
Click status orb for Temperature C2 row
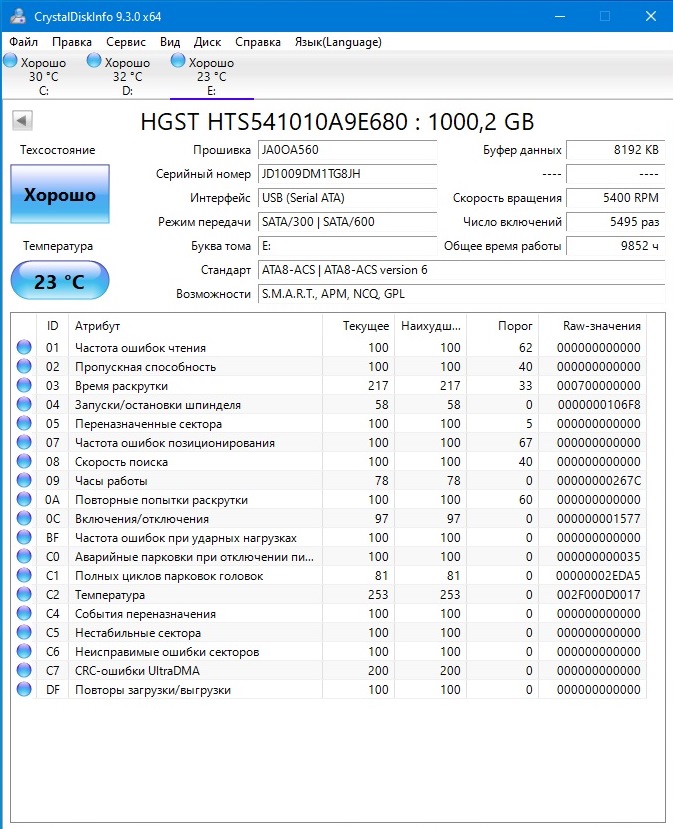[x=24, y=595]
